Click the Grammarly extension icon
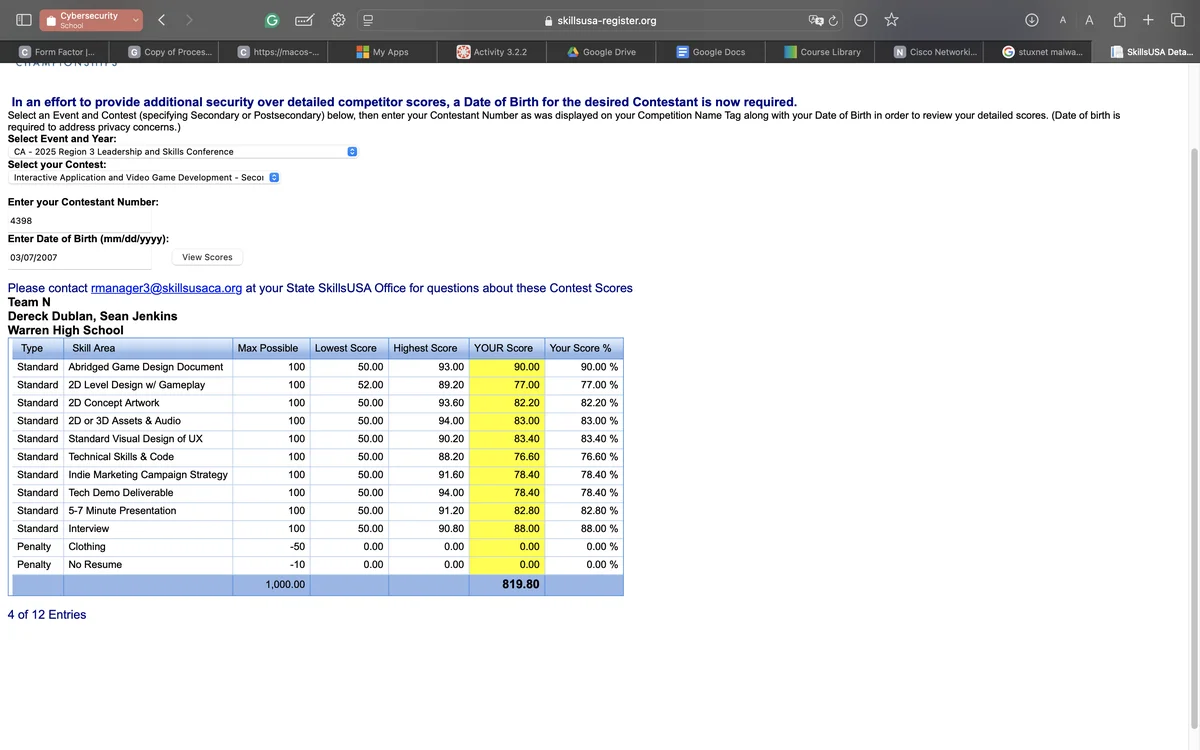The width and height of the screenshot is (1200, 750). [x=272, y=20]
